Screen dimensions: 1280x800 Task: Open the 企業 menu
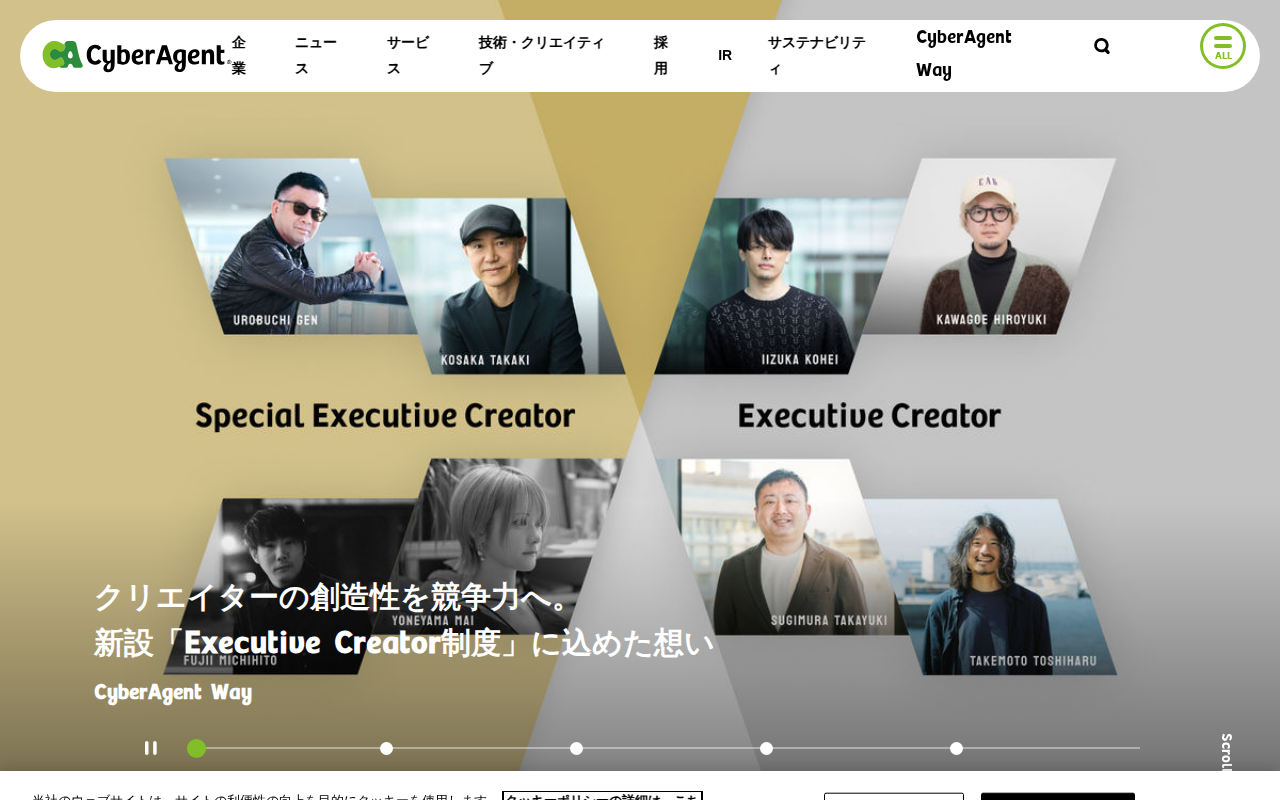(x=239, y=55)
